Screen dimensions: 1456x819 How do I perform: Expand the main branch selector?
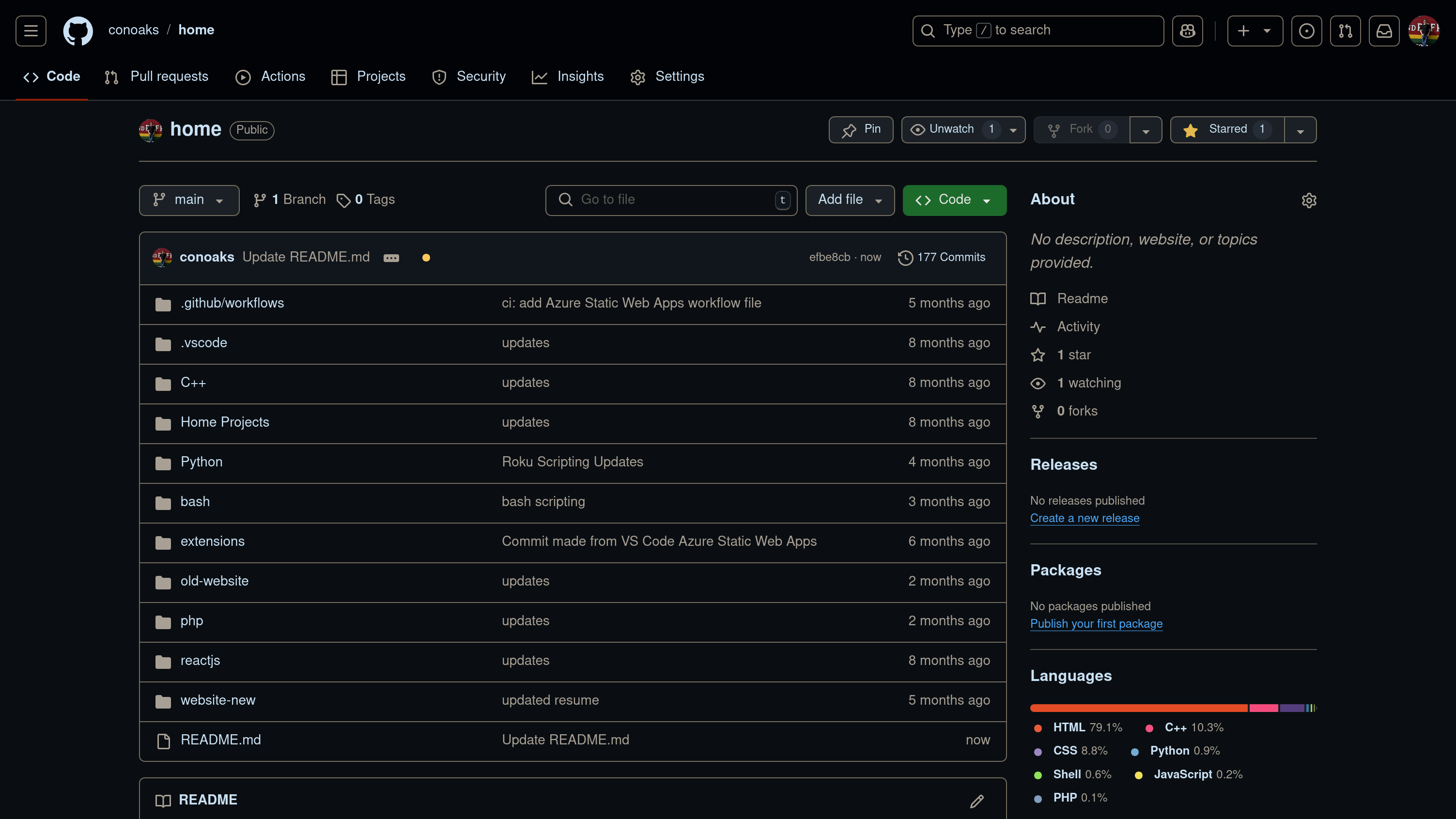tap(189, 200)
